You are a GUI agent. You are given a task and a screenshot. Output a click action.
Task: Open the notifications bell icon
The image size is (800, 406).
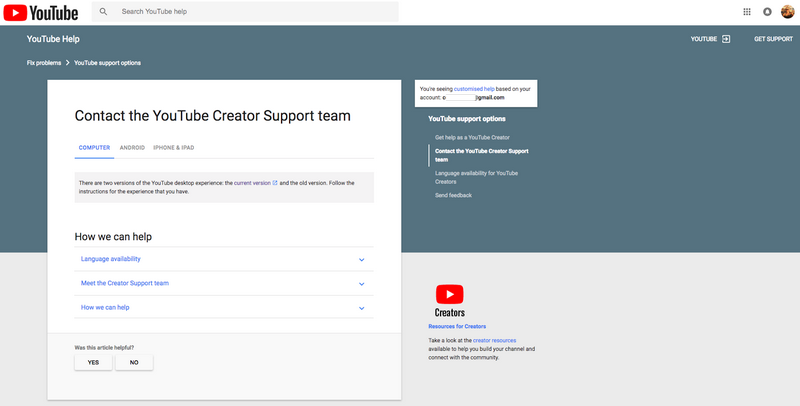pyautogui.click(x=767, y=12)
